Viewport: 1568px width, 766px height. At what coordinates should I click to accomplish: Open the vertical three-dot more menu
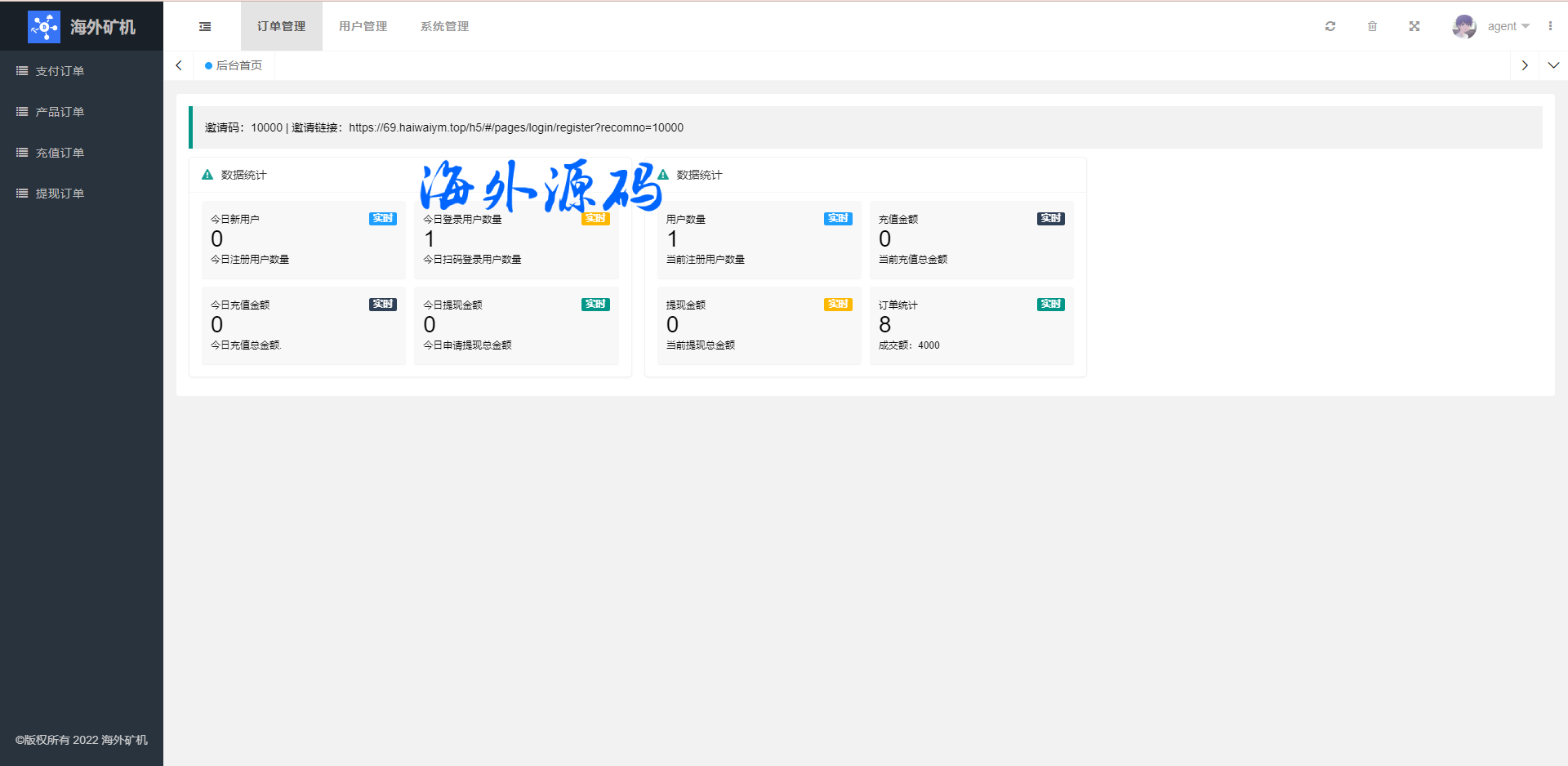coord(1550,26)
